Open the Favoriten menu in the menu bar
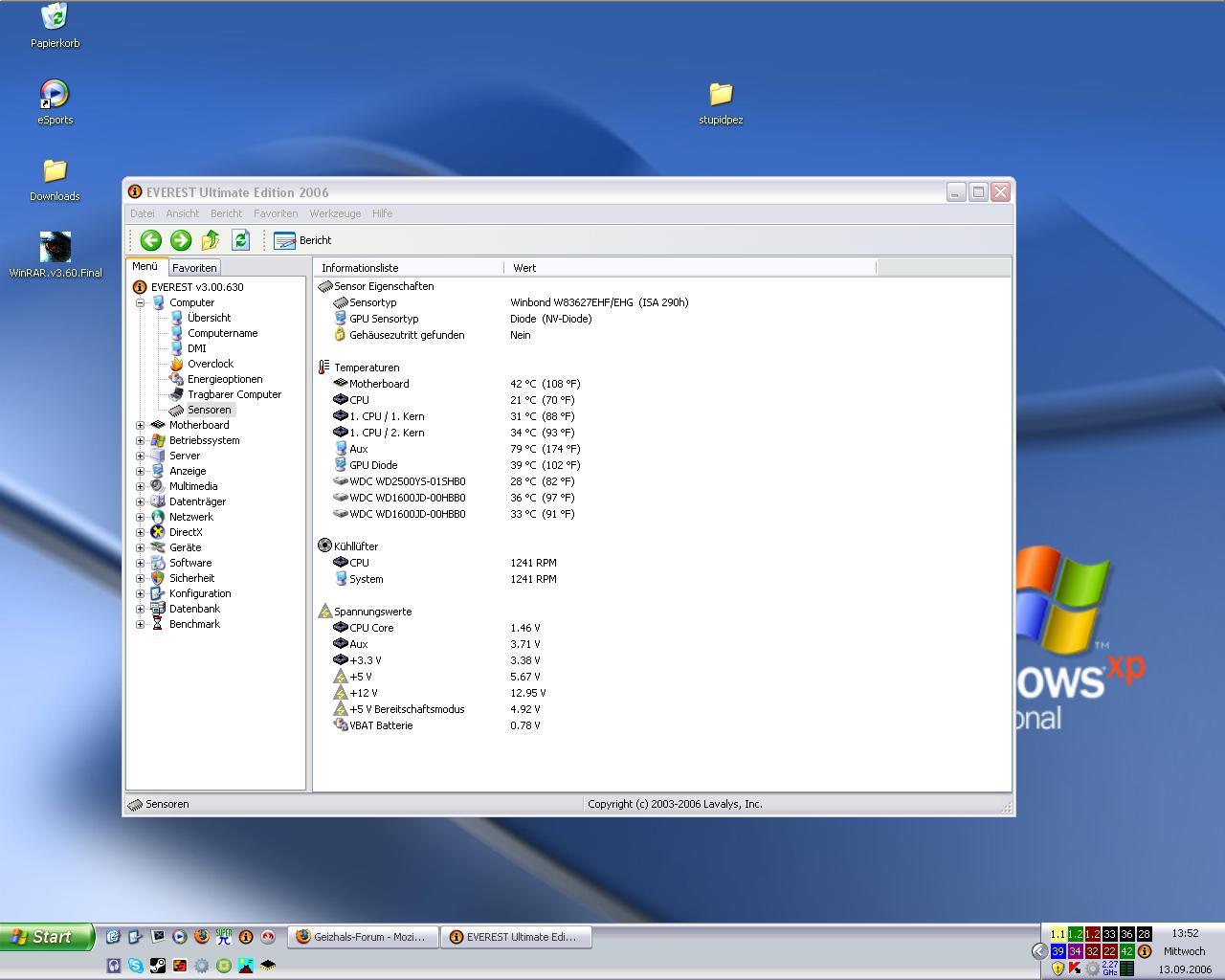 276,213
